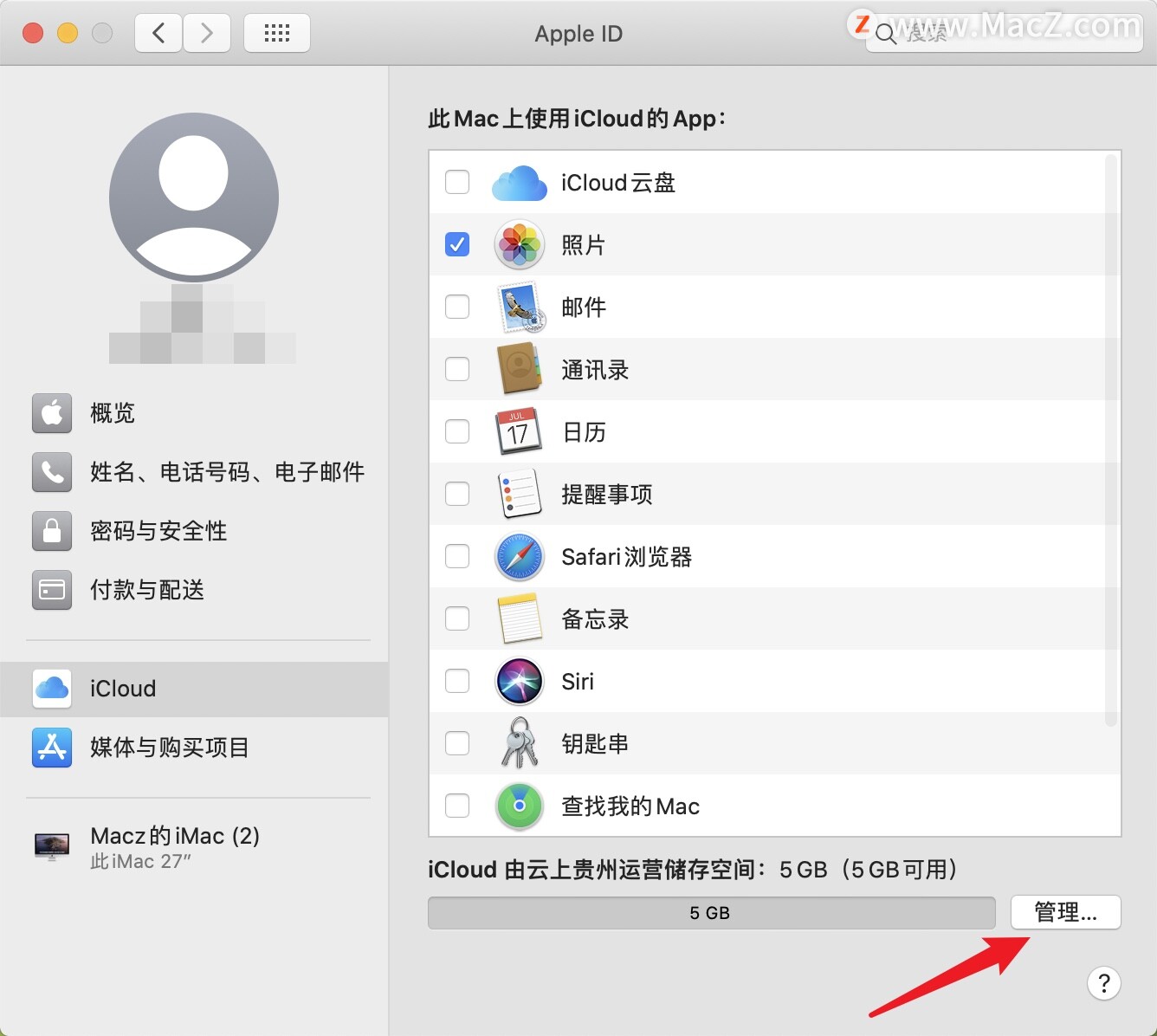Image resolution: width=1157 pixels, height=1036 pixels.
Task: Open 付款与配送 section
Action: pos(194,590)
